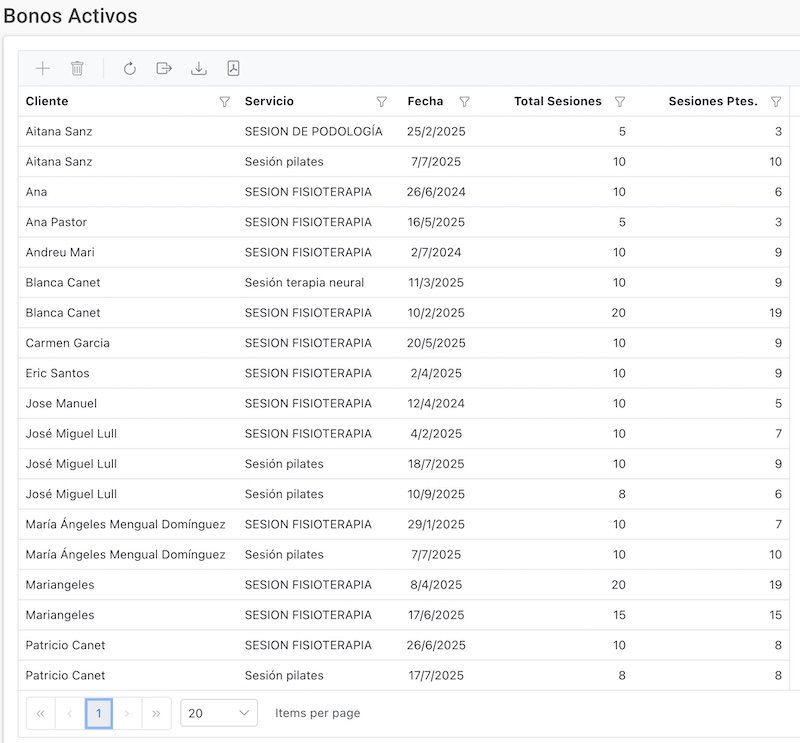The image size is (800, 743).
Task: Export table with the PDF icon
Action: [x=233, y=69]
